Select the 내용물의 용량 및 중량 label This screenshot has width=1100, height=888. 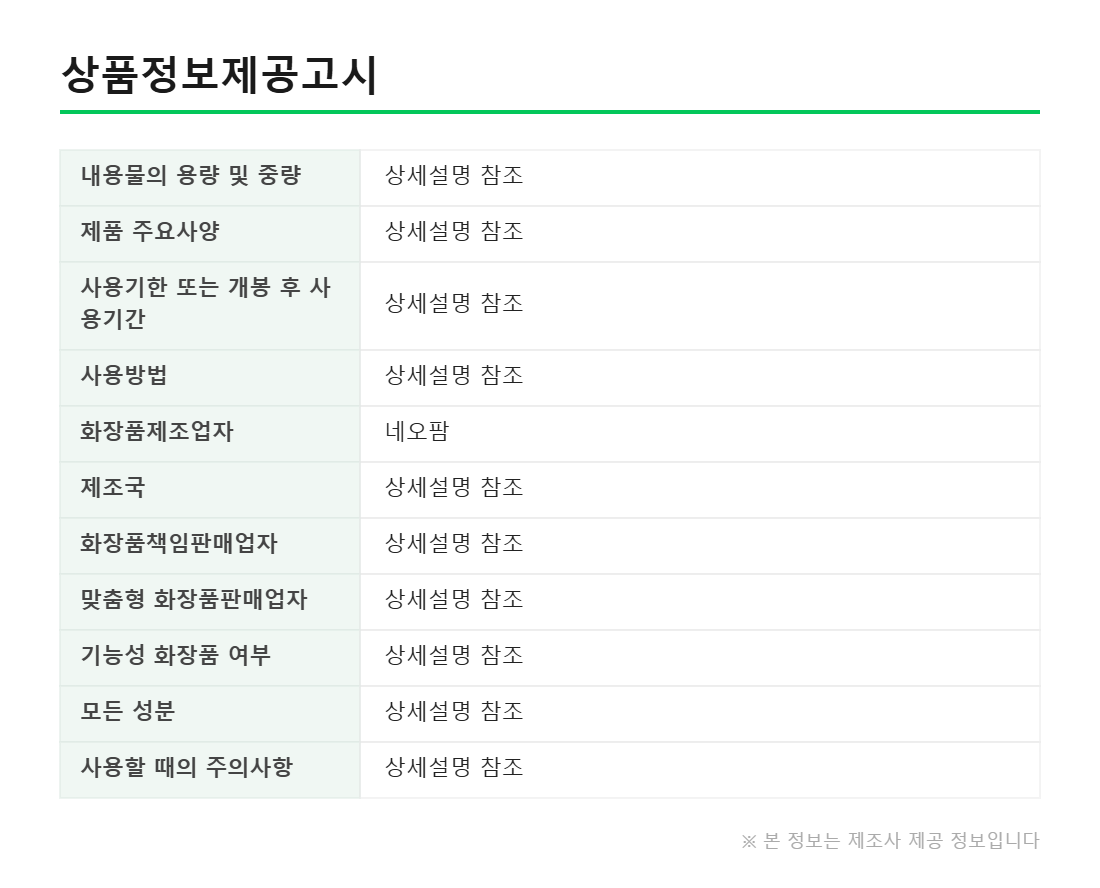click(x=191, y=175)
